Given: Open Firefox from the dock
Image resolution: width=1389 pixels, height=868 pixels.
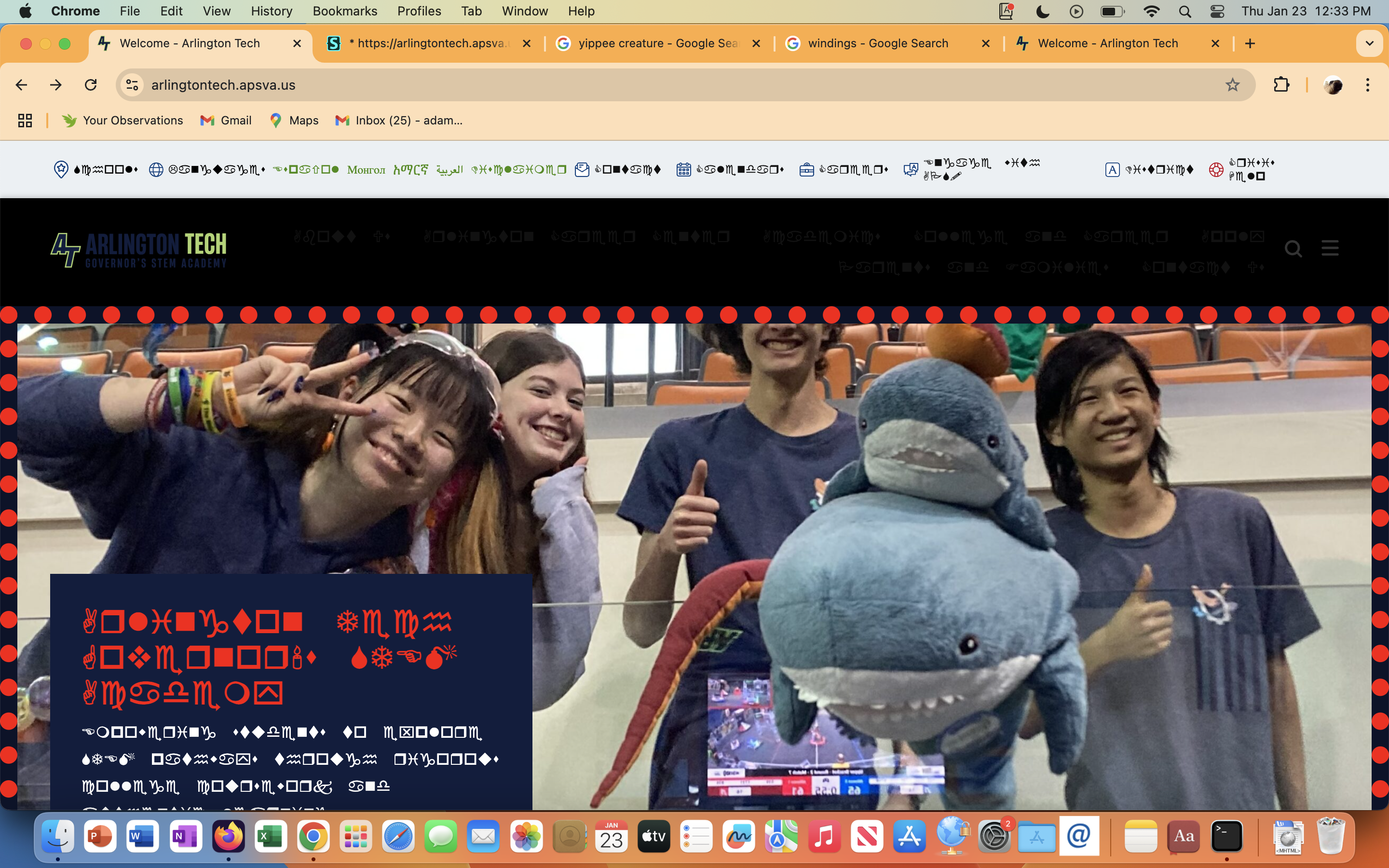Looking at the screenshot, I should [x=229, y=837].
